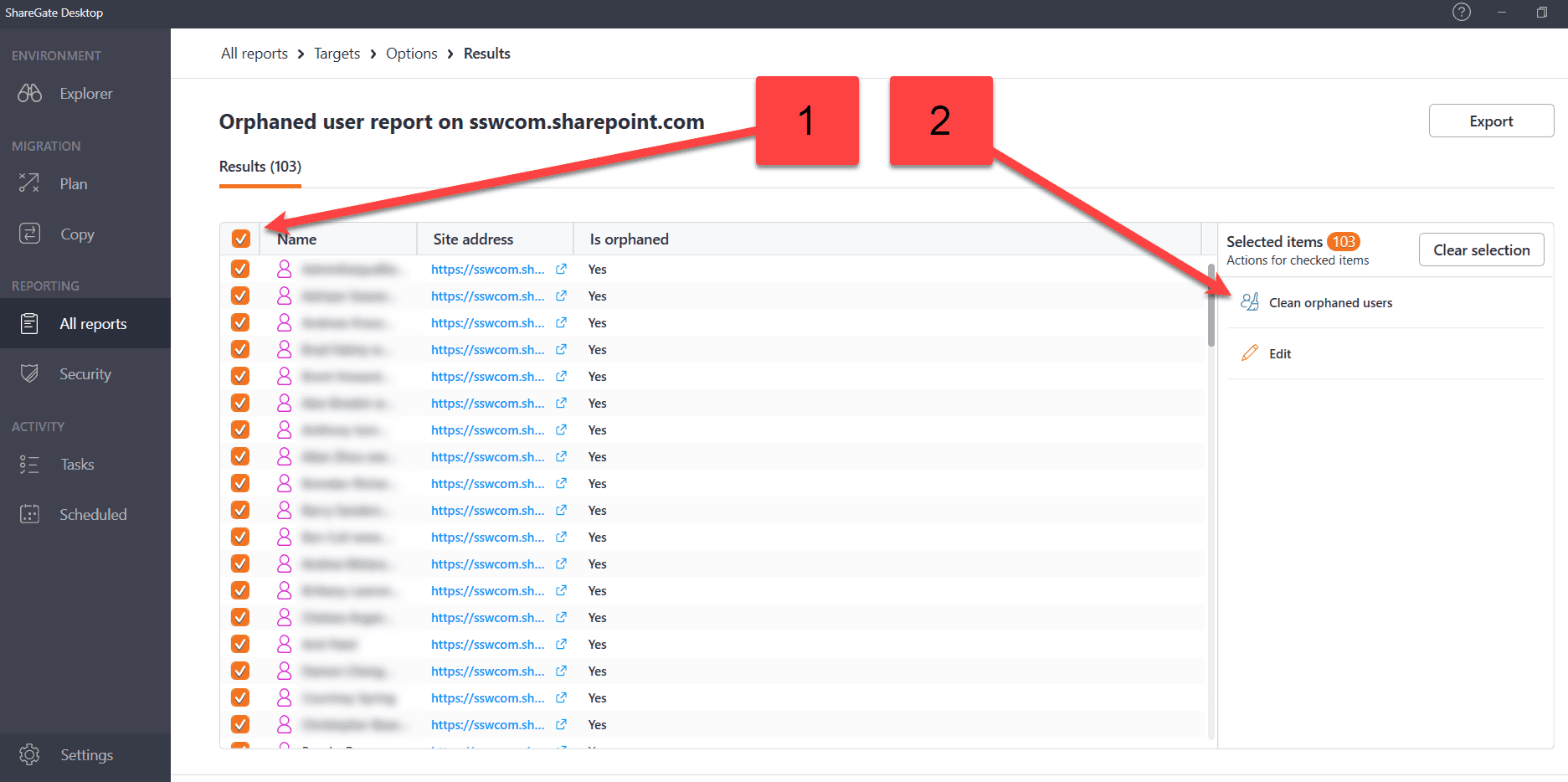Screen dimensions: 1568x782
Task: Click the Scheduled calendar icon
Action: coord(30,515)
